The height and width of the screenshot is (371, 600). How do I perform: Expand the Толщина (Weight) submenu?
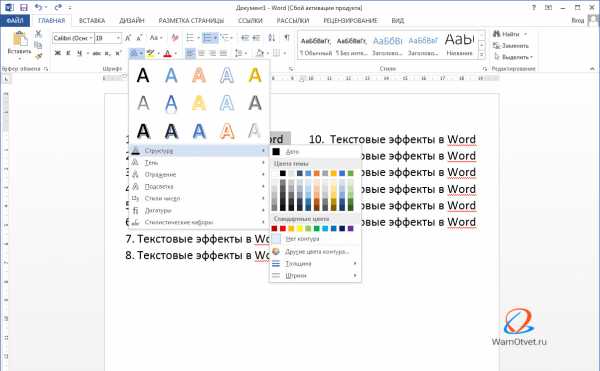(315, 264)
